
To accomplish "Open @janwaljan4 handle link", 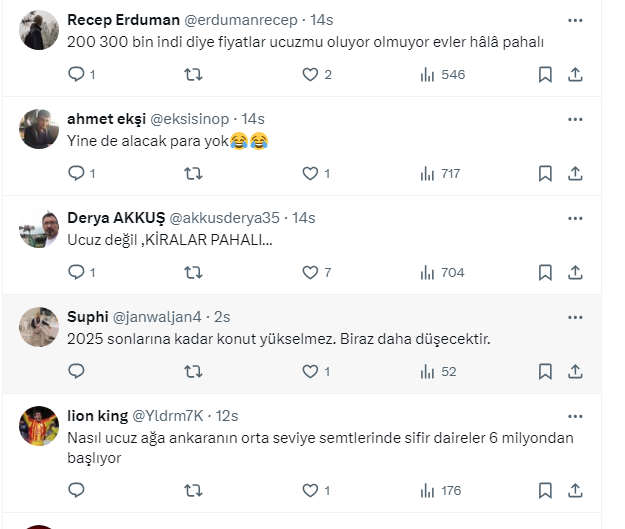I will tap(159, 317).
